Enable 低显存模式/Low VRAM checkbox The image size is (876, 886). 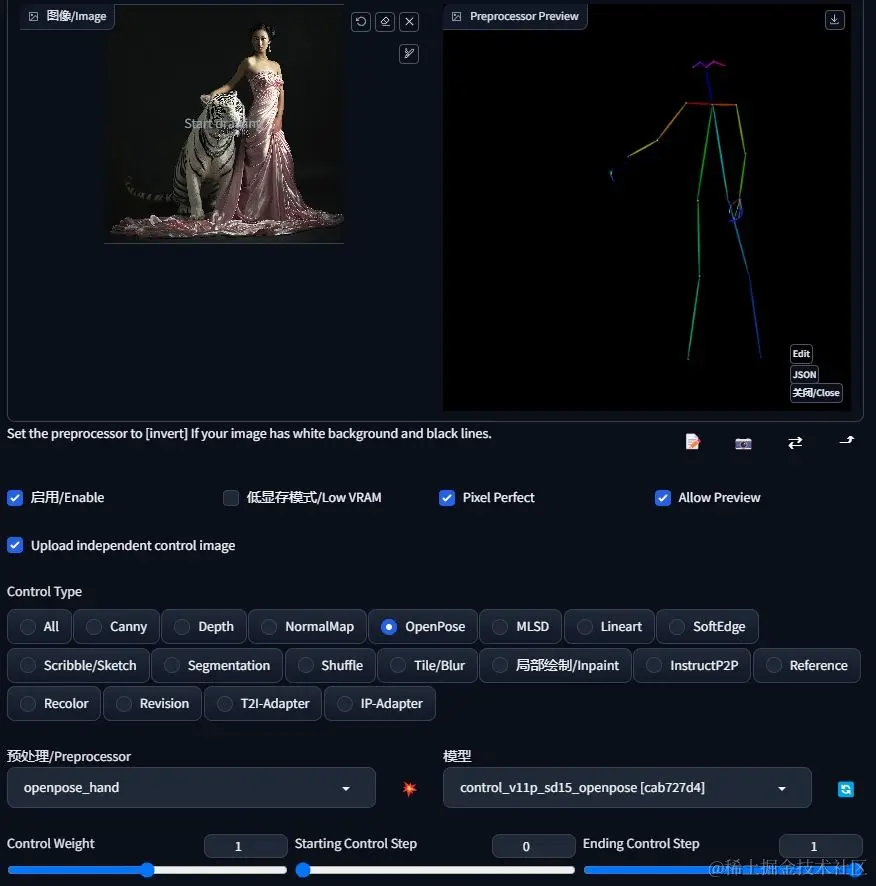[231, 498]
